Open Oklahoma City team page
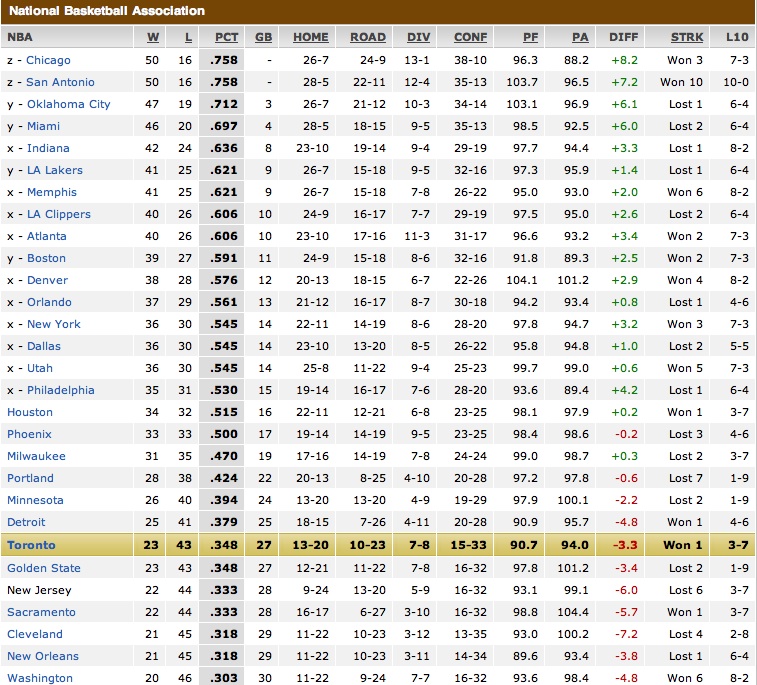Viewport: 757px width, 685px height. click(68, 104)
